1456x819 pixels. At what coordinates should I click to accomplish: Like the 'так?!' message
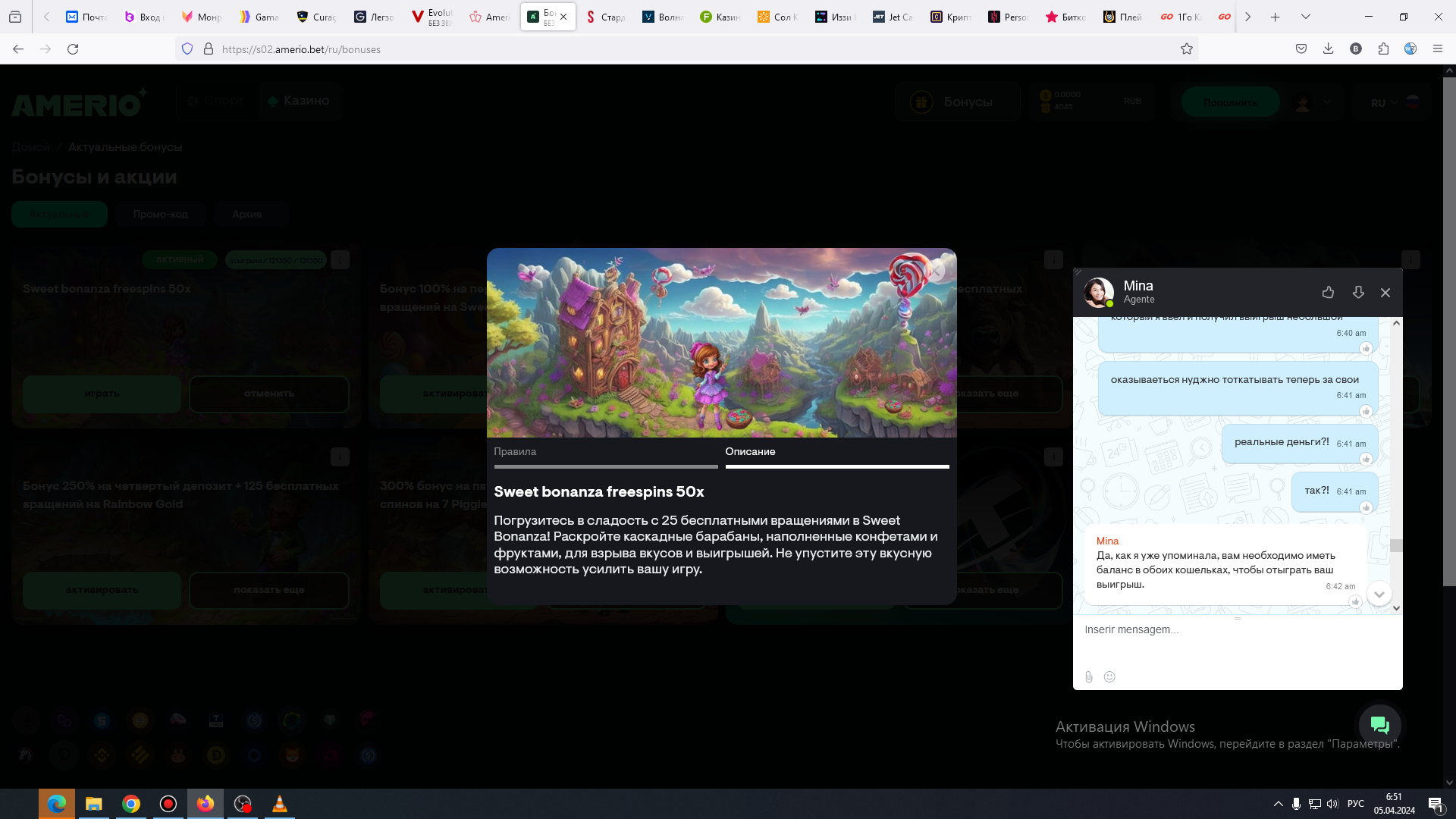1366,508
